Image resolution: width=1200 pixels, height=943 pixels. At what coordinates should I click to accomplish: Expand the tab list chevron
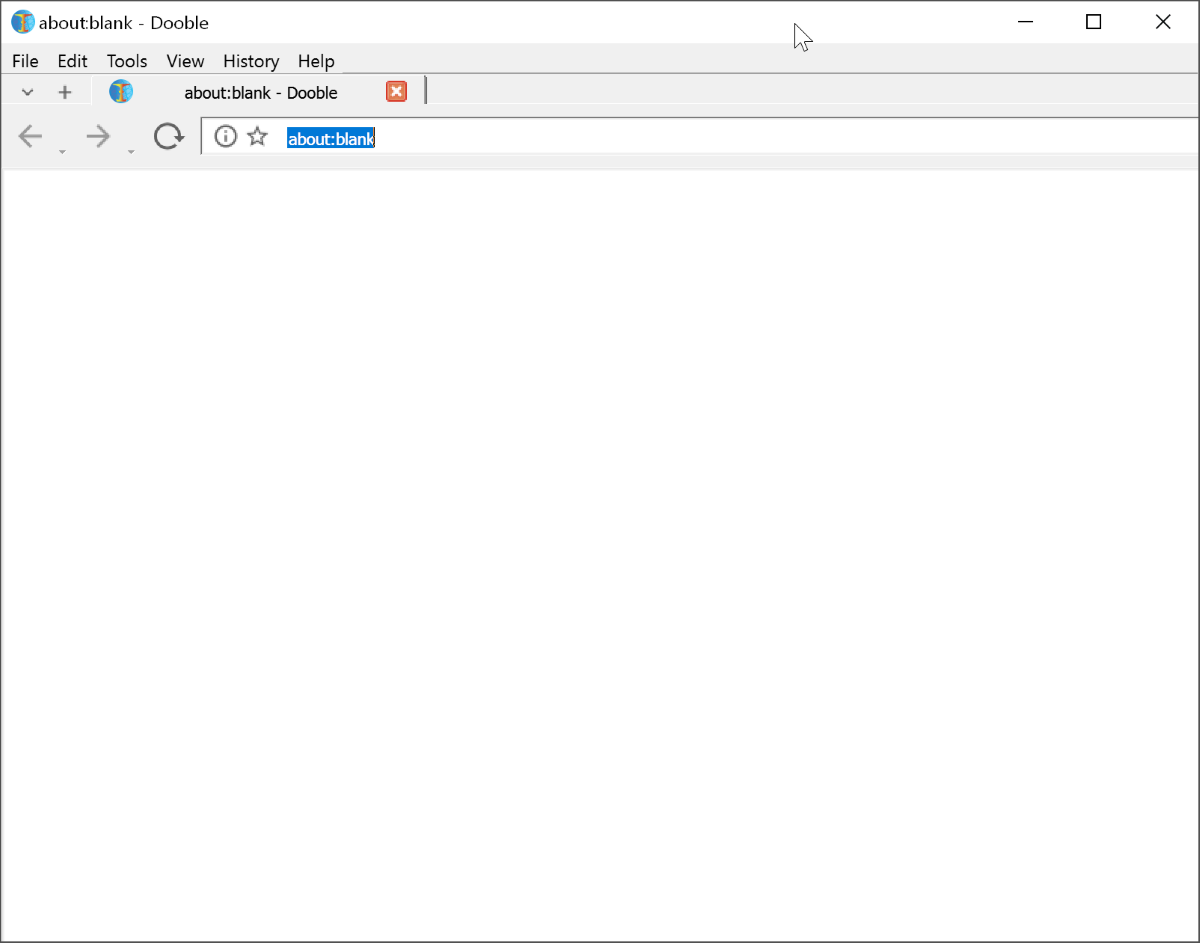[x=28, y=92]
